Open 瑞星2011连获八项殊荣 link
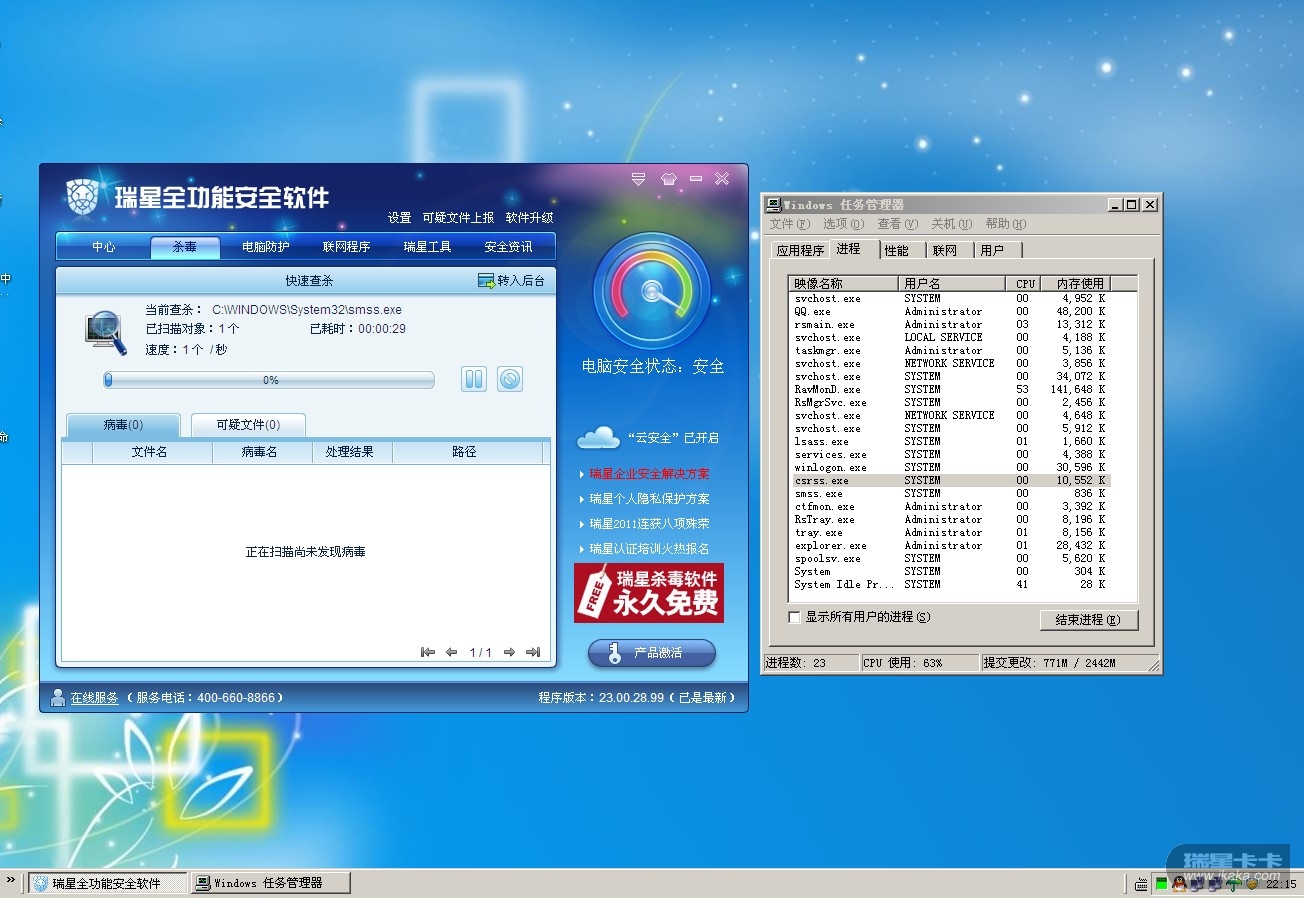The image size is (1304, 898). point(649,524)
